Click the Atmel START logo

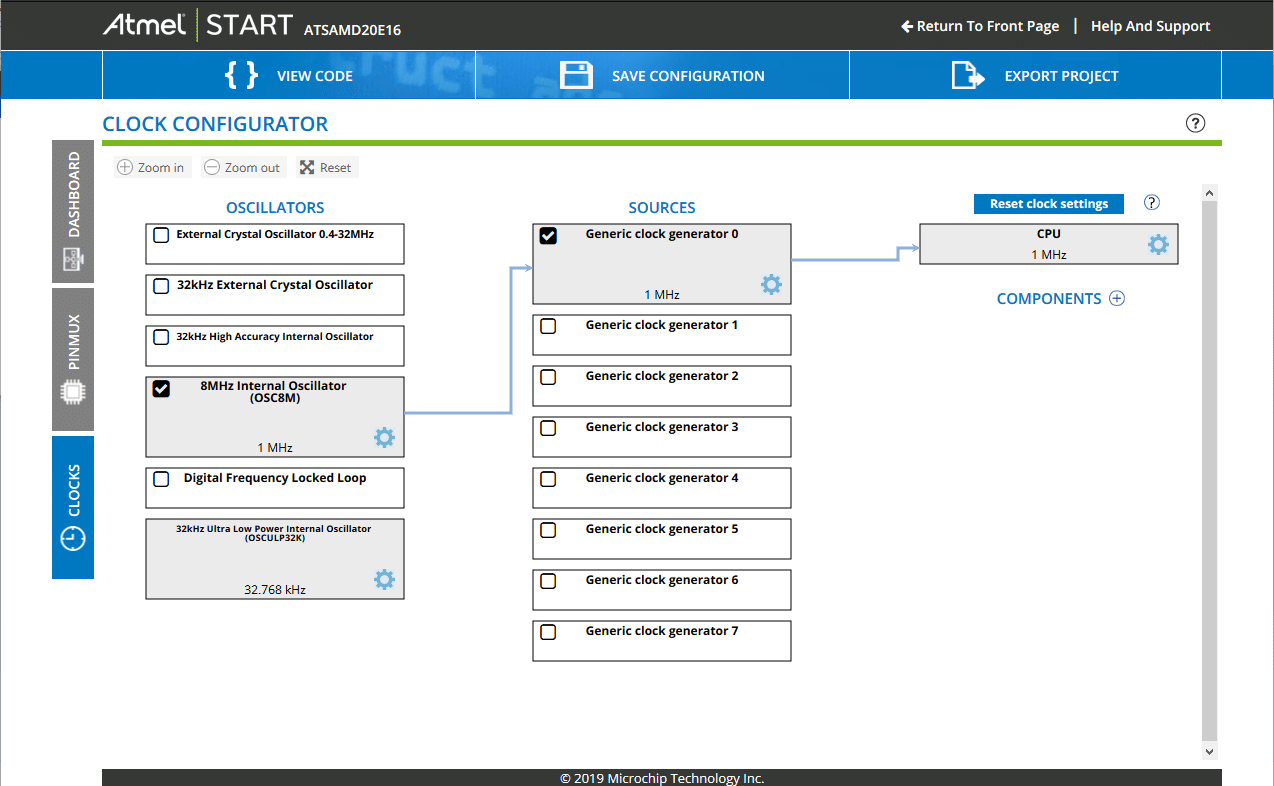coord(198,25)
